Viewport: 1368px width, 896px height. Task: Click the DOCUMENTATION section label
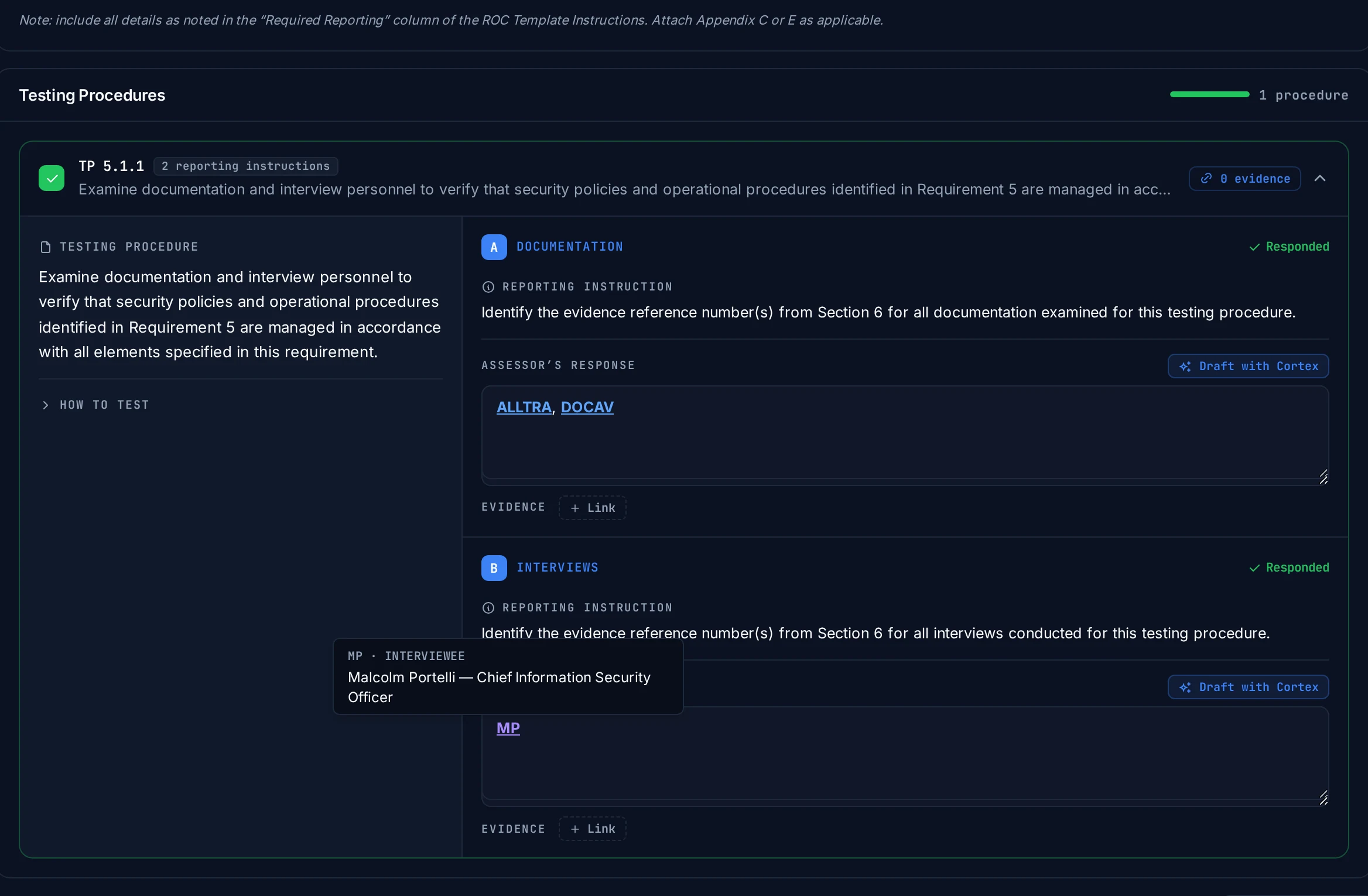coord(570,247)
